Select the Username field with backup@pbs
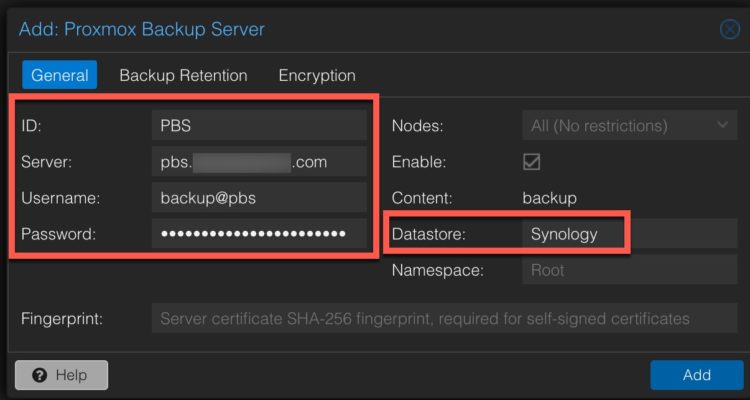750x400 pixels. click(x=259, y=198)
